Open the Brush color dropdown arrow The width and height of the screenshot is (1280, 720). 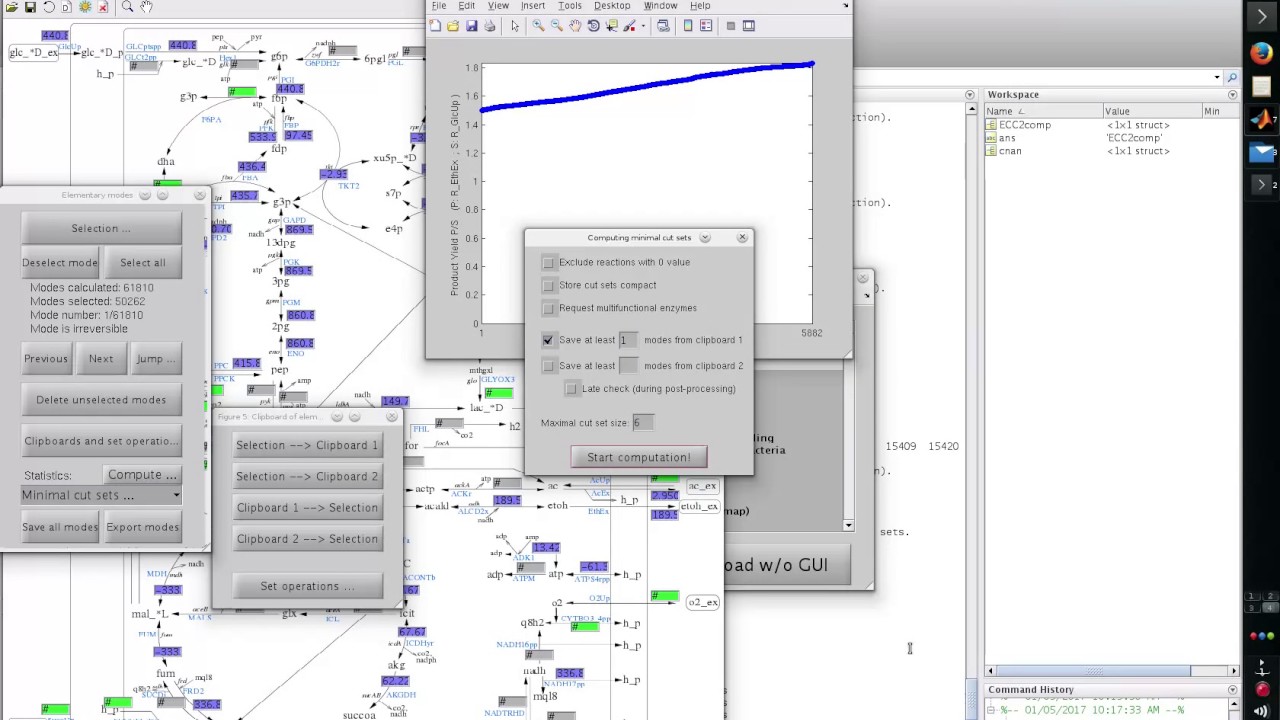642,26
